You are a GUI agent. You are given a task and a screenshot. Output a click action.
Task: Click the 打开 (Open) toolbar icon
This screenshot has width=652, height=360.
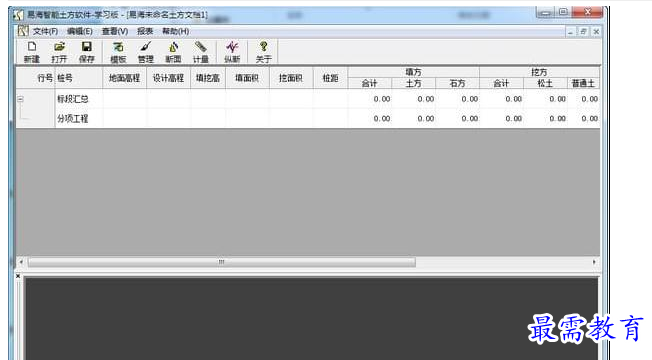[x=59, y=52]
